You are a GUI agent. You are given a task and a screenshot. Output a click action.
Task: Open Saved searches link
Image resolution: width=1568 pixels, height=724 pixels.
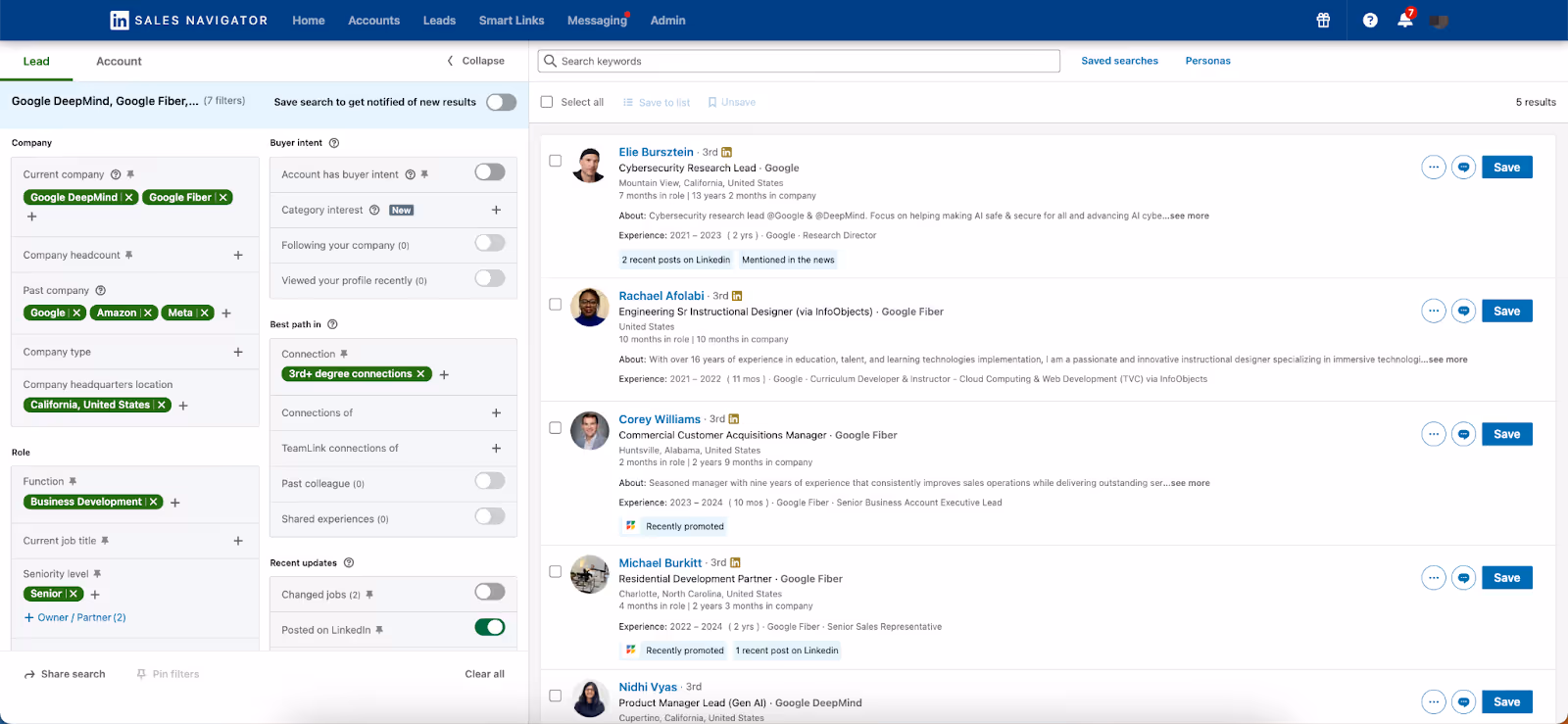pyautogui.click(x=1119, y=61)
